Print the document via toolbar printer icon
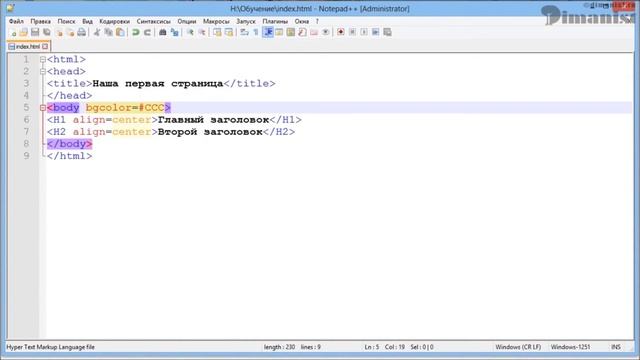The height and width of the screenshot is (360, 640). point(82,32)
